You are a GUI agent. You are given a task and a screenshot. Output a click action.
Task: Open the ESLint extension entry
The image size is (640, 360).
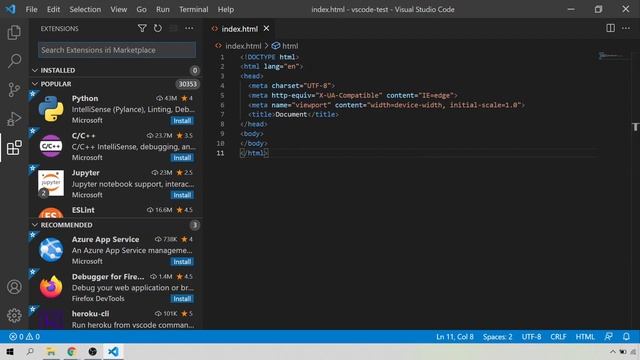116,211
